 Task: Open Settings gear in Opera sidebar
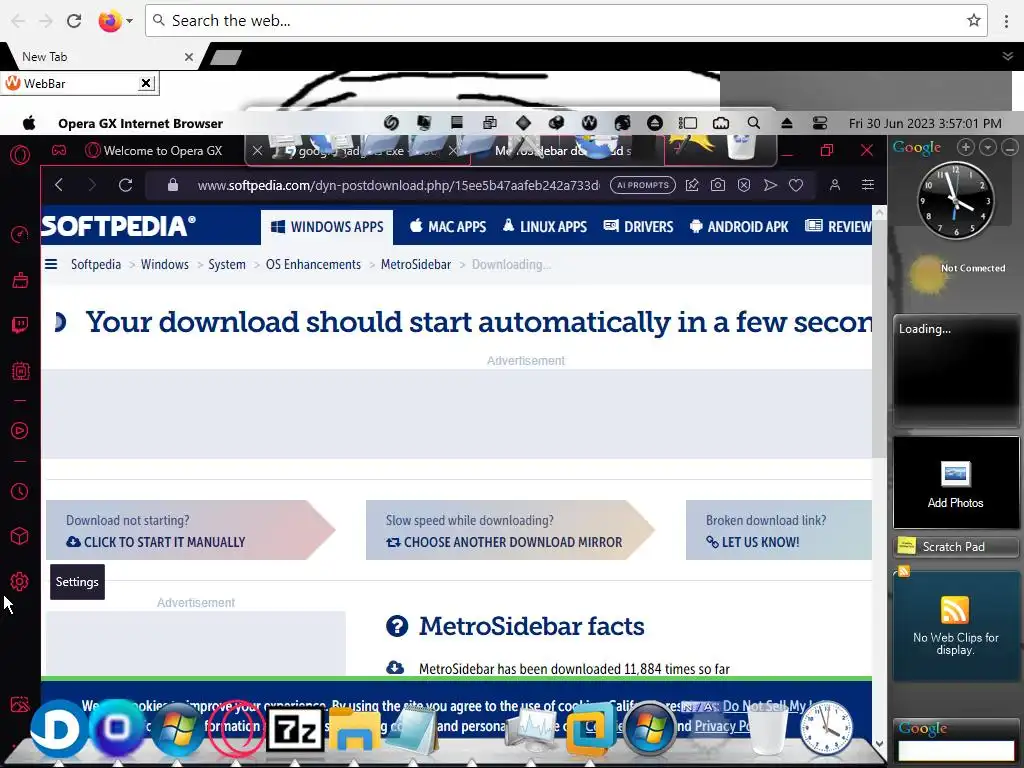(x=20, y=581)
